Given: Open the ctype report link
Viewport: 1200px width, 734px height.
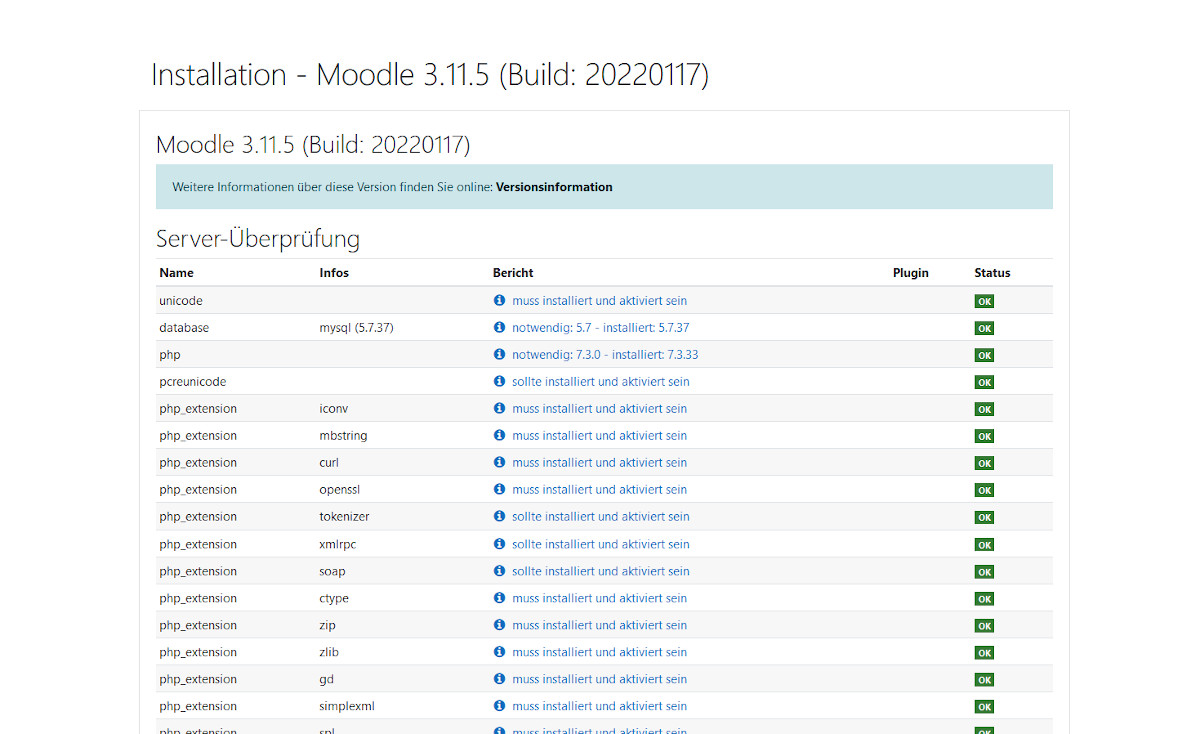Looking at the screenshot, I should click(600, 599).
